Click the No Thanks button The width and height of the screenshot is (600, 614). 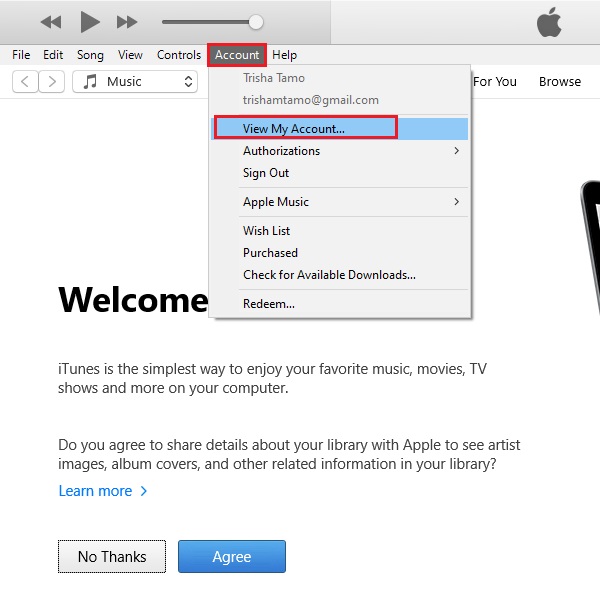[x=112, y=556]
